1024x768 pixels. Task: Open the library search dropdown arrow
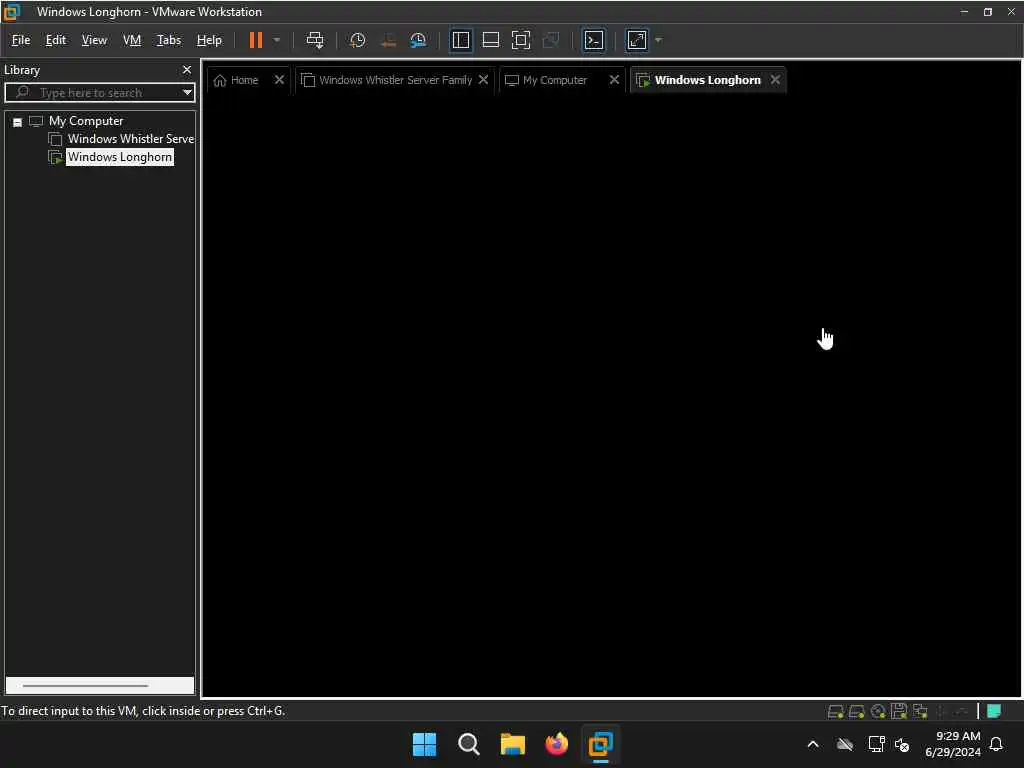tap(187, 93)
